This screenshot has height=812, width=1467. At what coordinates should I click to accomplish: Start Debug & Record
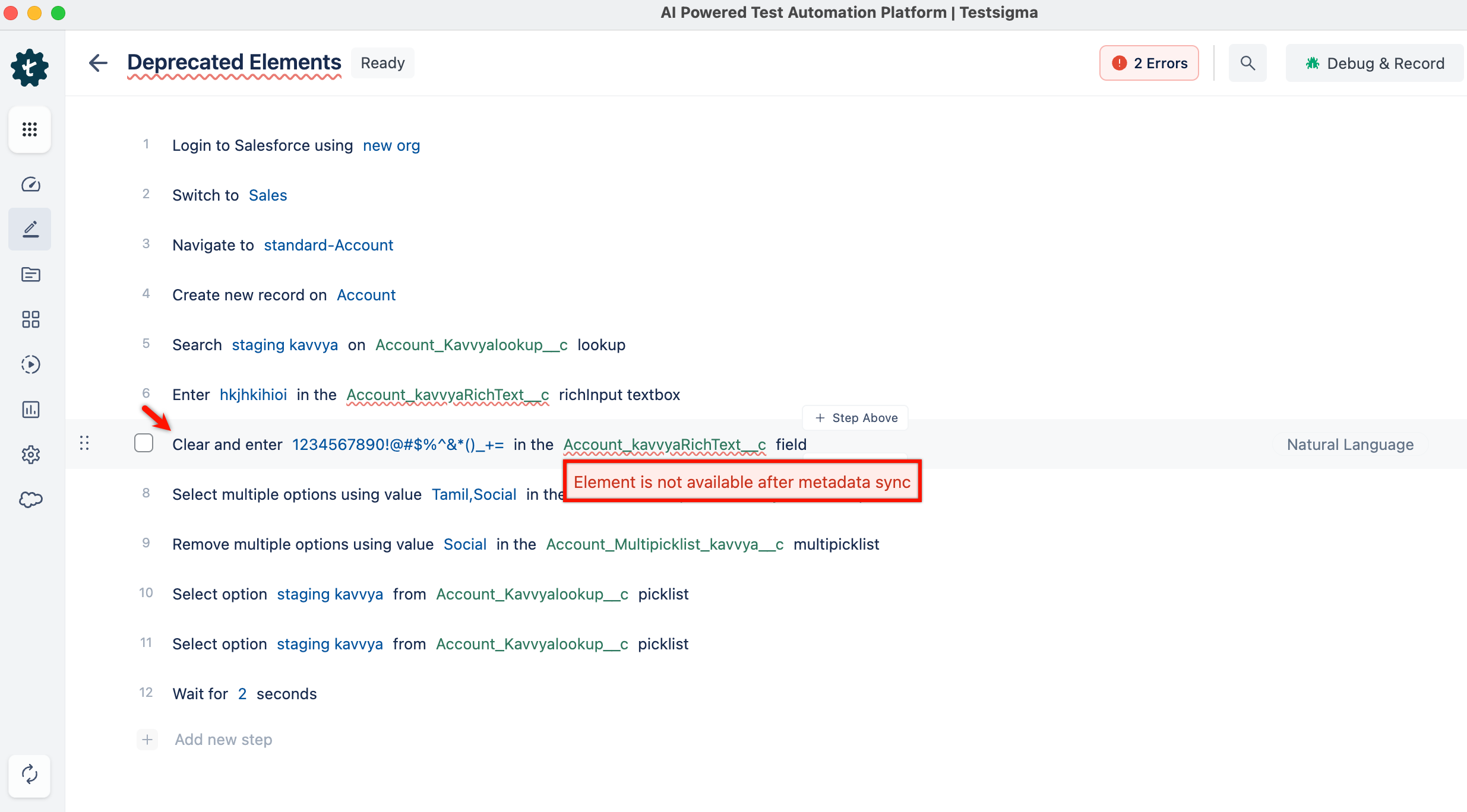coord(1374,63)
